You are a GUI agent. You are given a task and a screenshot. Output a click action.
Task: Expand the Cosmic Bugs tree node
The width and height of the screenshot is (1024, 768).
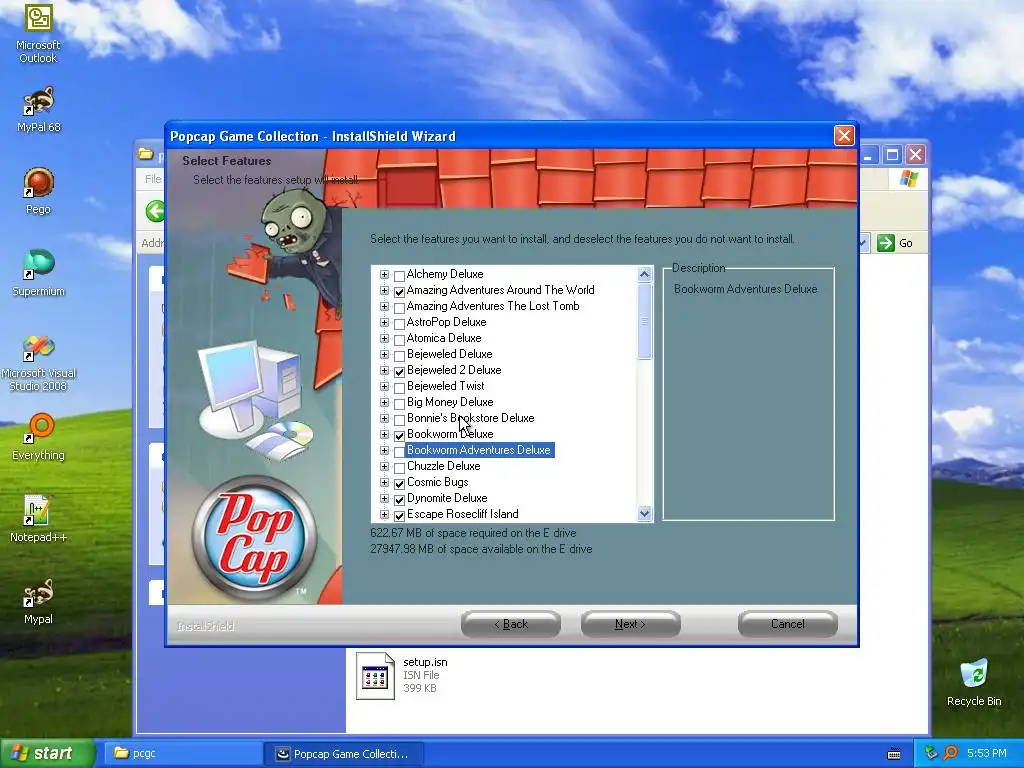384,482
